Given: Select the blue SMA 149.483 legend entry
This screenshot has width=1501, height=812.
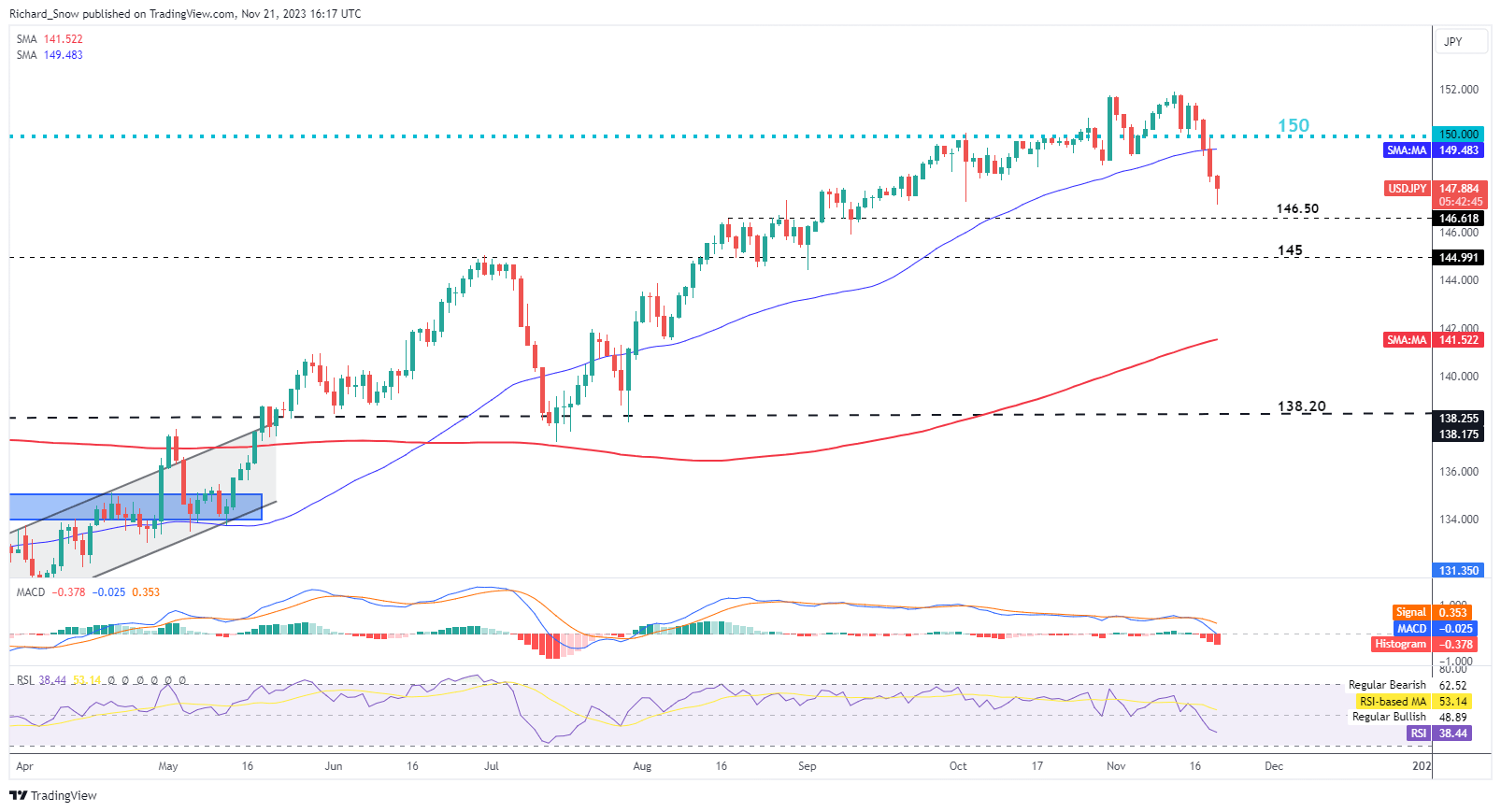Looking at the screenshot, I should tap(50, 55).
